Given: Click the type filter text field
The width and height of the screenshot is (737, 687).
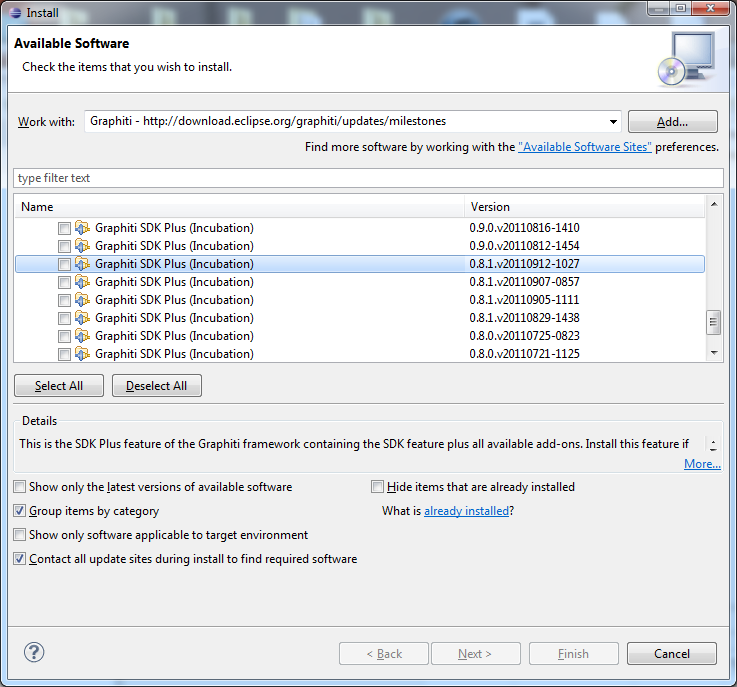Looking at the screenshot, I should [x=368, y=178].
